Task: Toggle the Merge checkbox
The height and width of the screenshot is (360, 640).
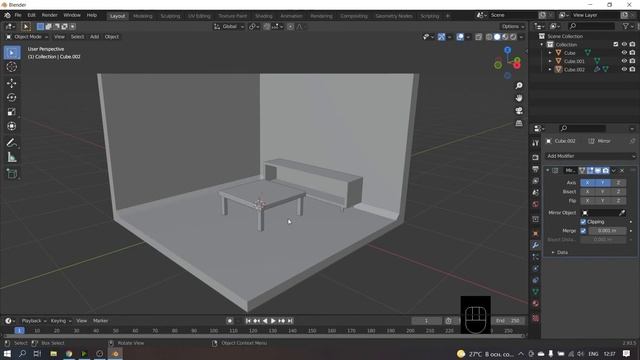Action: click(583, 231)
